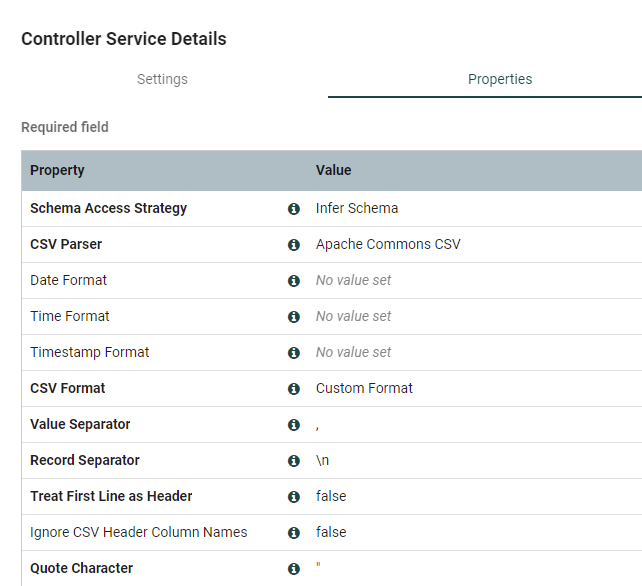
Task: Open the Infer Schema value dropdown
Action: click(357, 209)
